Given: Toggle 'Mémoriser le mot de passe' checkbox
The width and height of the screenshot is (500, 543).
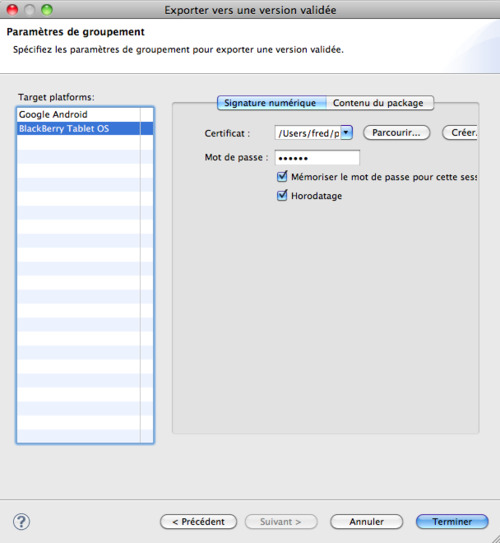Looking at the screenshot, I should (x=282, y=177).
